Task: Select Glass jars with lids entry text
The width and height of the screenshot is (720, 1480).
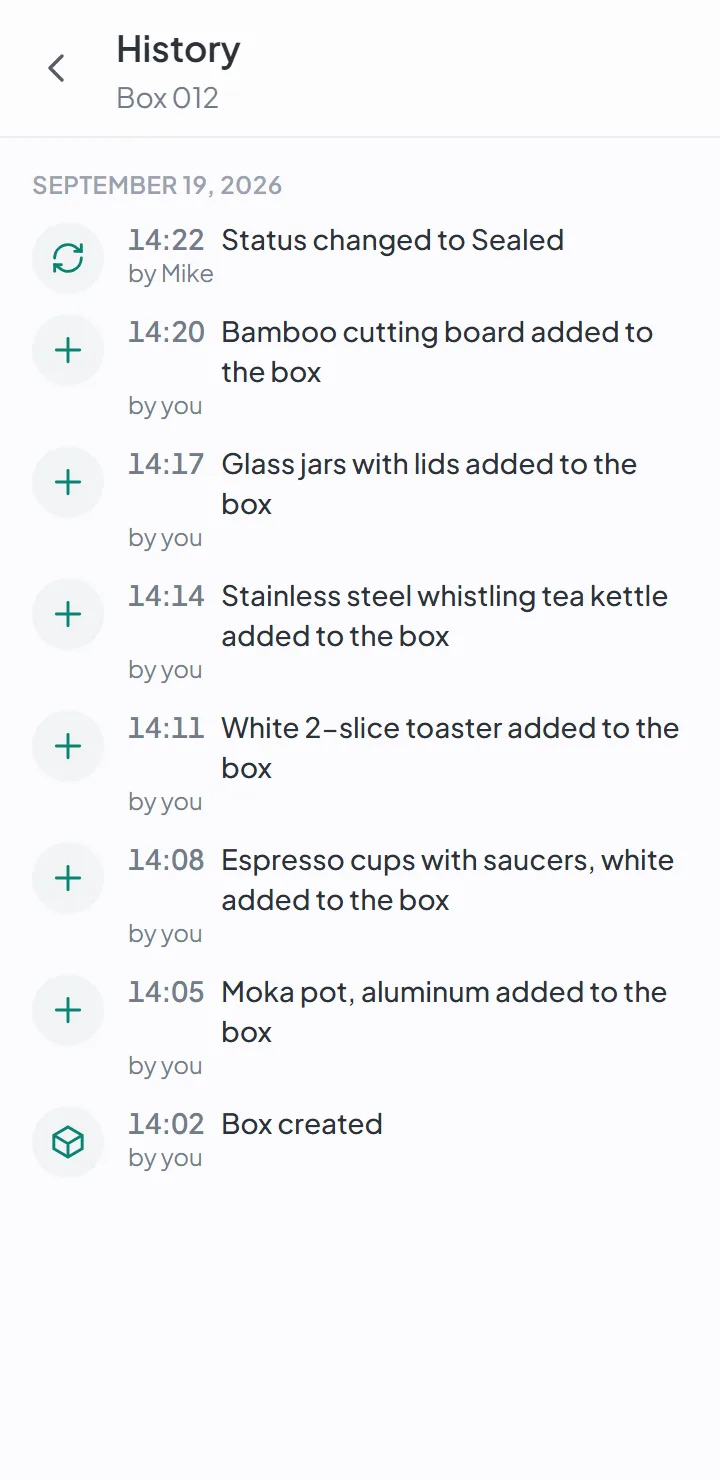Action: [x=429, y=484]
